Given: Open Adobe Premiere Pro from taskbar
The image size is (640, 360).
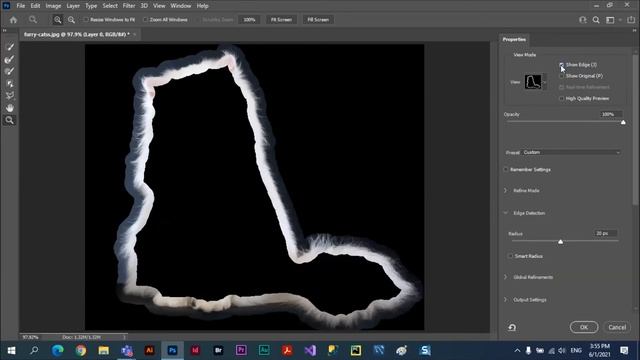Looking at the screenshot, I should click(x=241, y=350).
